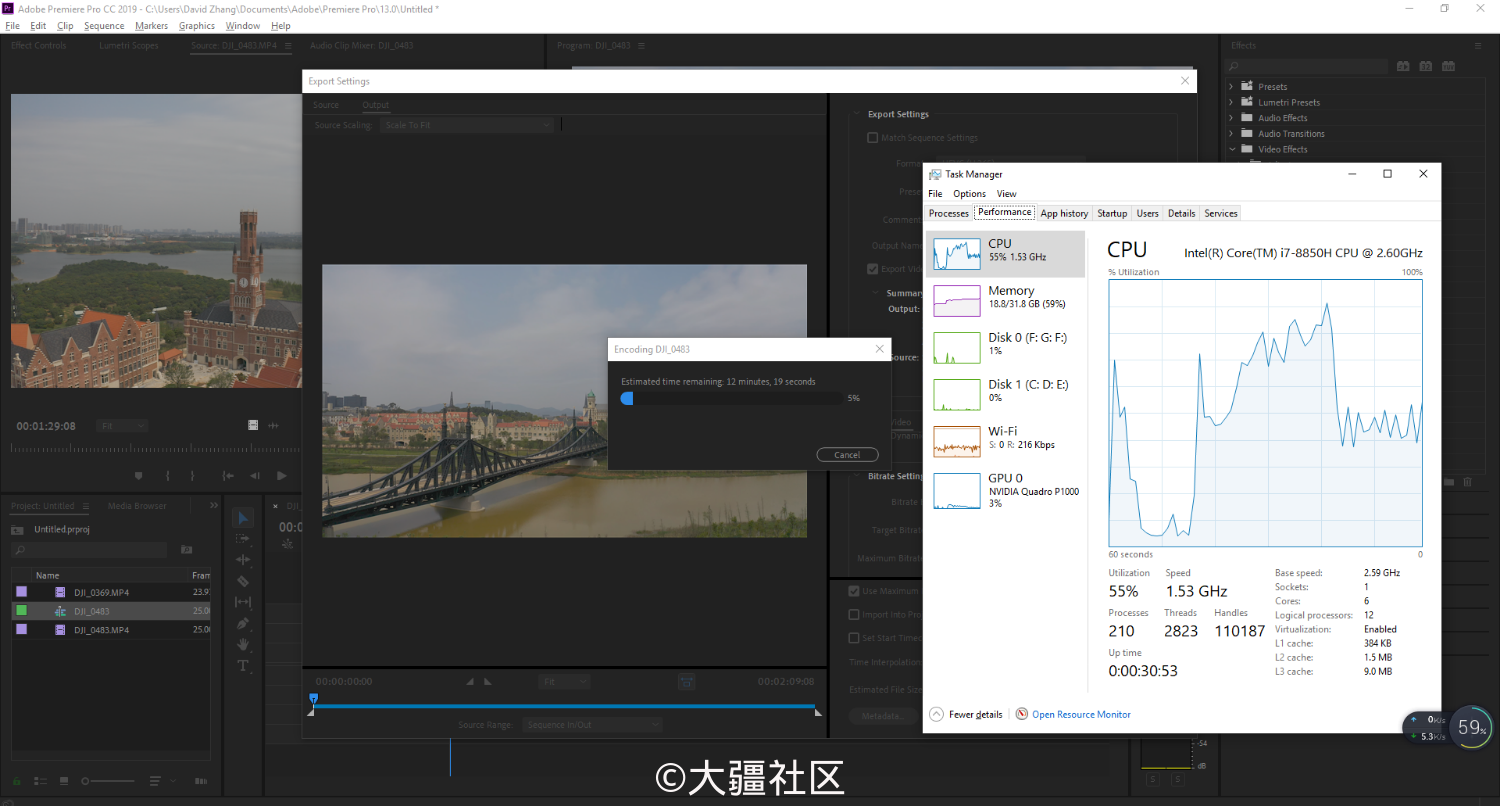Click the Add Marker icon in Source monitor
Image resolution: width=1500 pixels, height=806 pixels.
139,476
